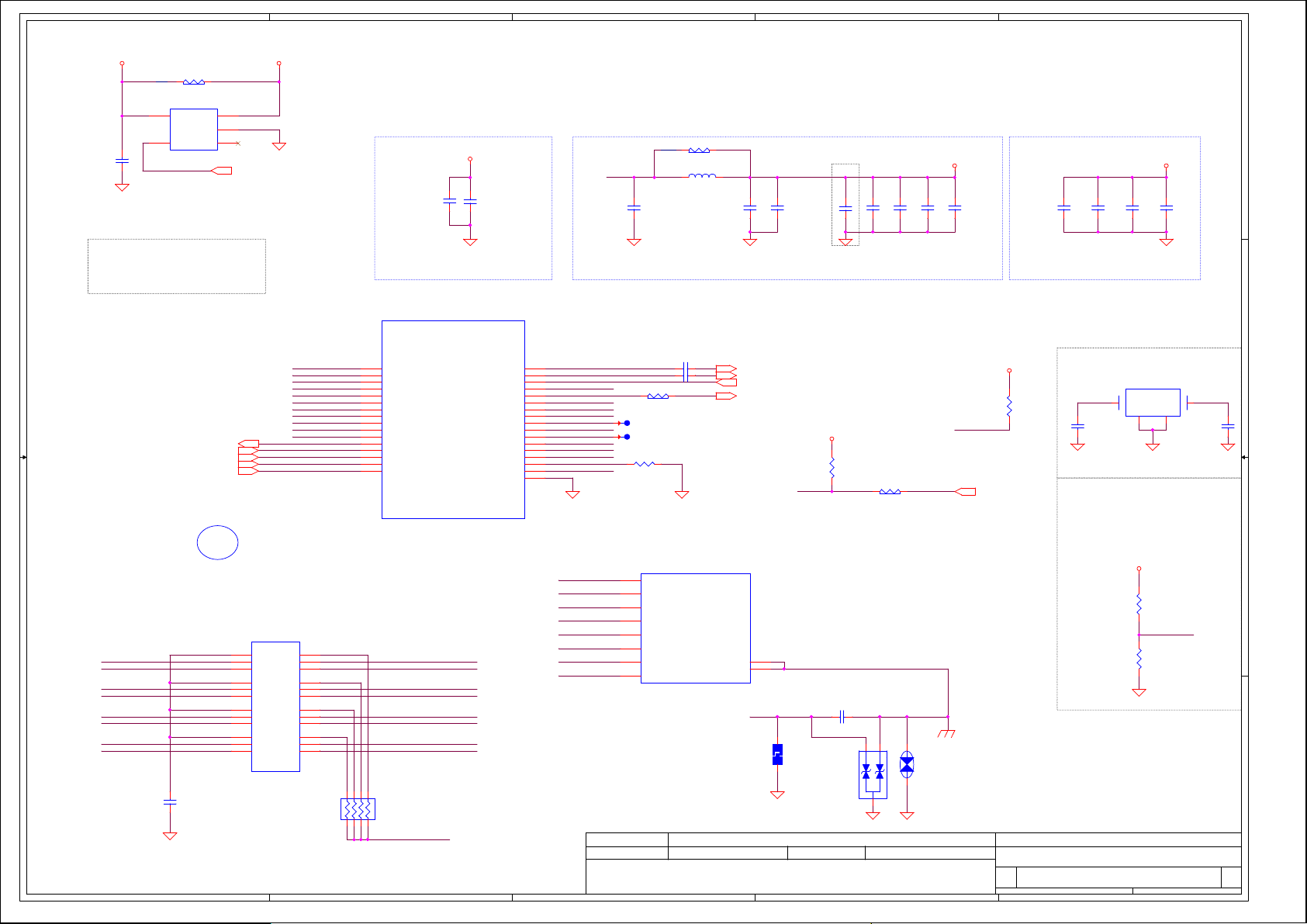Screen dimensions: 1307x924
Task: Select the small dashed box around one decoupling capacitor
Action: [845, 205]
